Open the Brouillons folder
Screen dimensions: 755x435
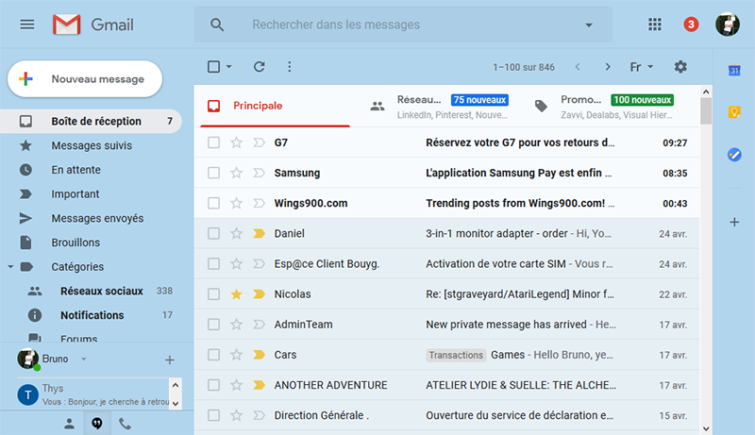point(91,242)
